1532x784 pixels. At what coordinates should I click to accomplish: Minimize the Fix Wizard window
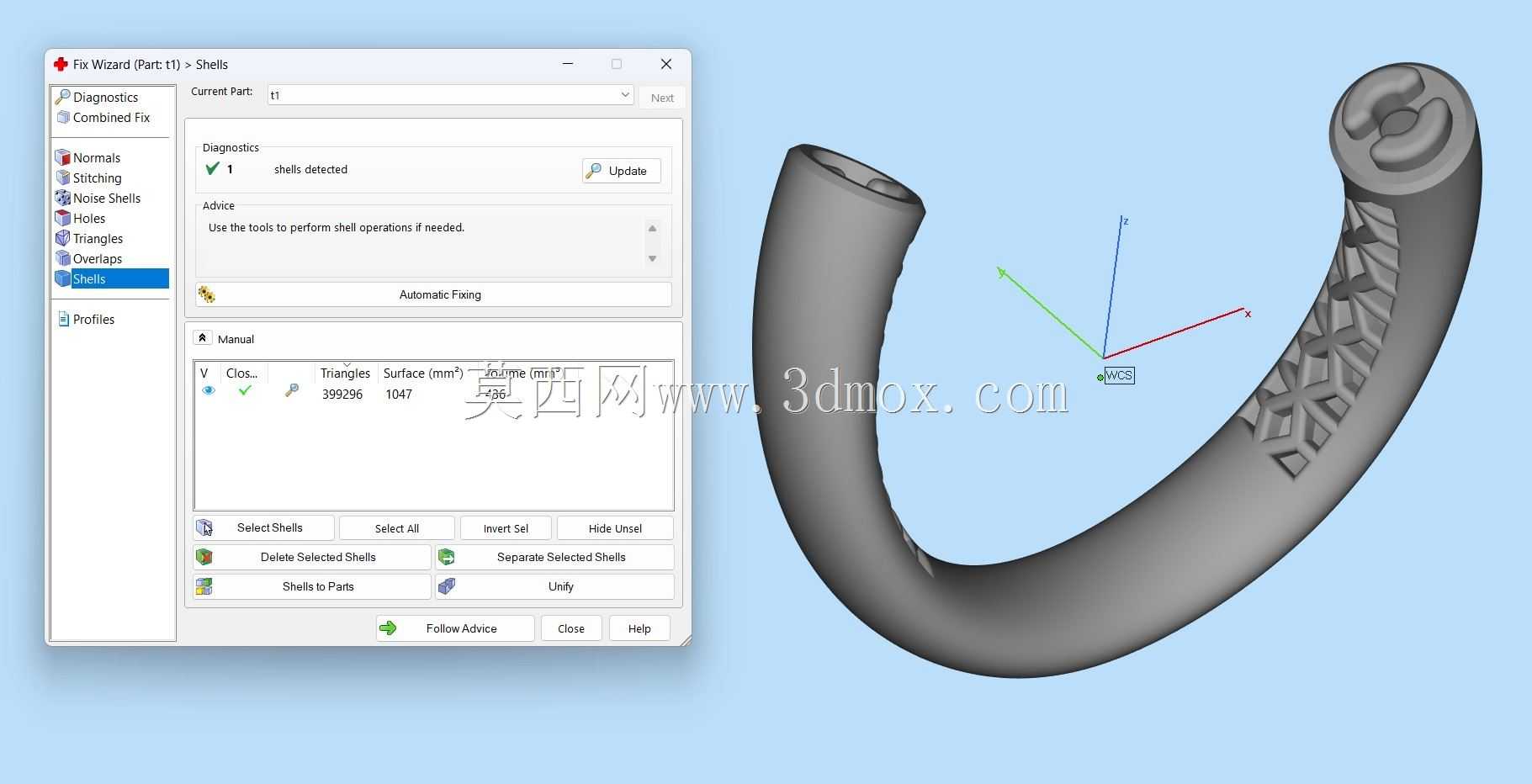pos(568,64)
